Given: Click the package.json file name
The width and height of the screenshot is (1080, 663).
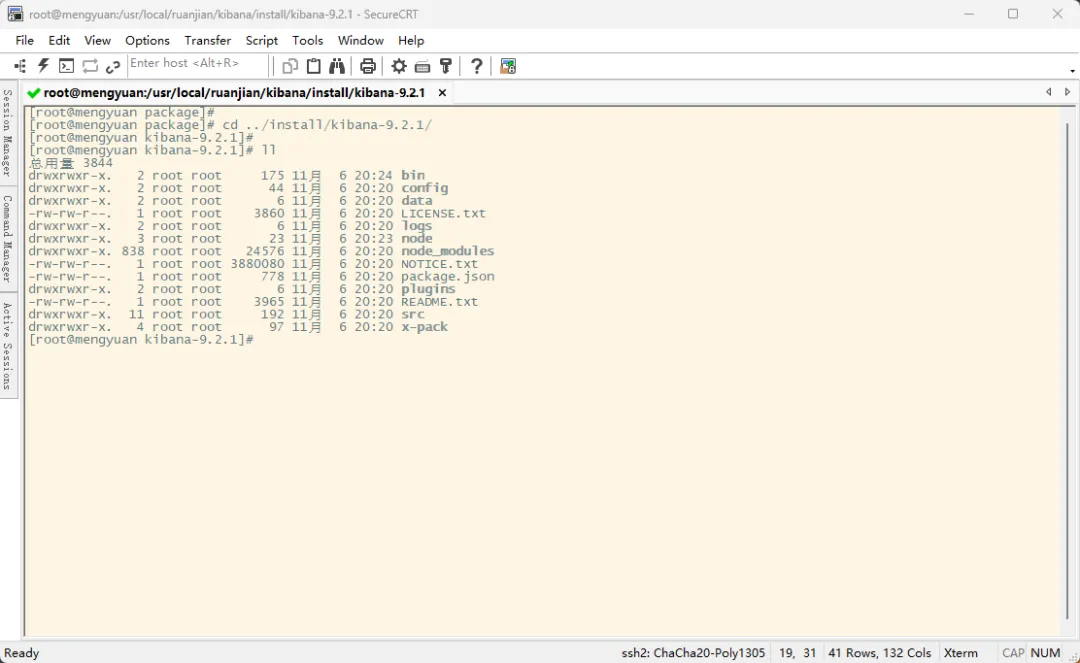Looking at the screenshot, I should pyautogui.click(x=448, y=276).
